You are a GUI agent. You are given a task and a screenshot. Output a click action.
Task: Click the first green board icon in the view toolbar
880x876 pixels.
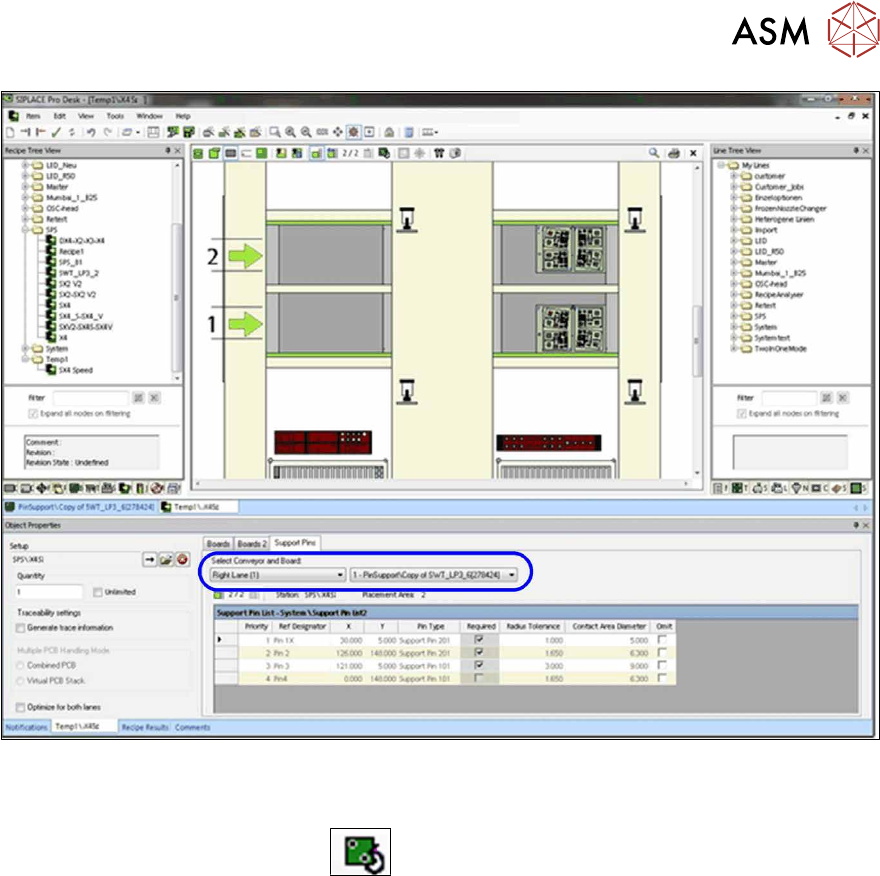tap(198, 153)
